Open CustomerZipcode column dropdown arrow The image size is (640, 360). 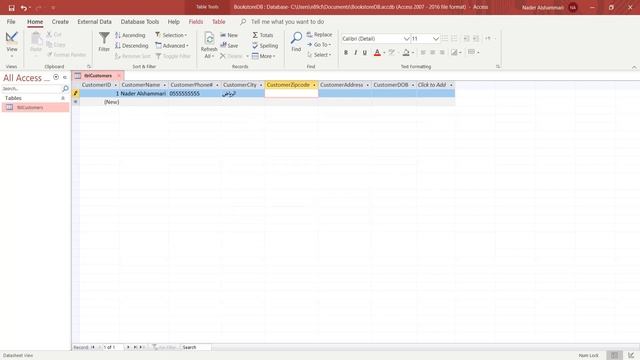click(314, 85)
